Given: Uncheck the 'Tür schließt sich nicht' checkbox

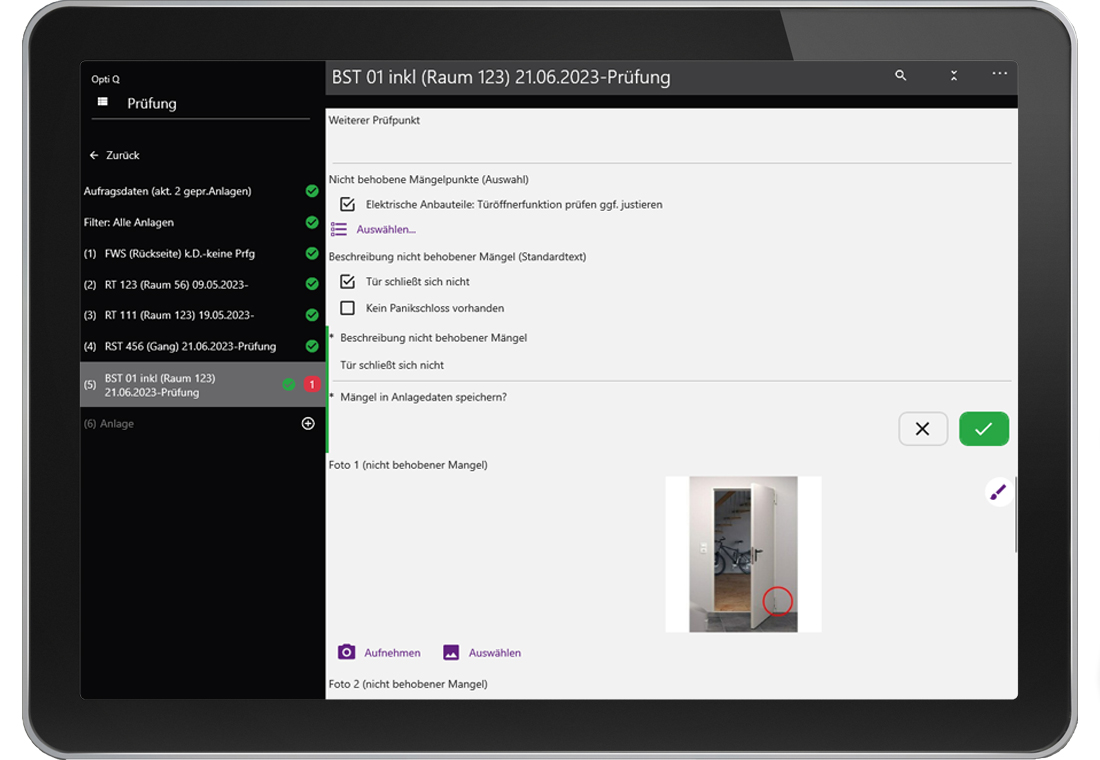Looking at the screenshot, I should point(348,282).
